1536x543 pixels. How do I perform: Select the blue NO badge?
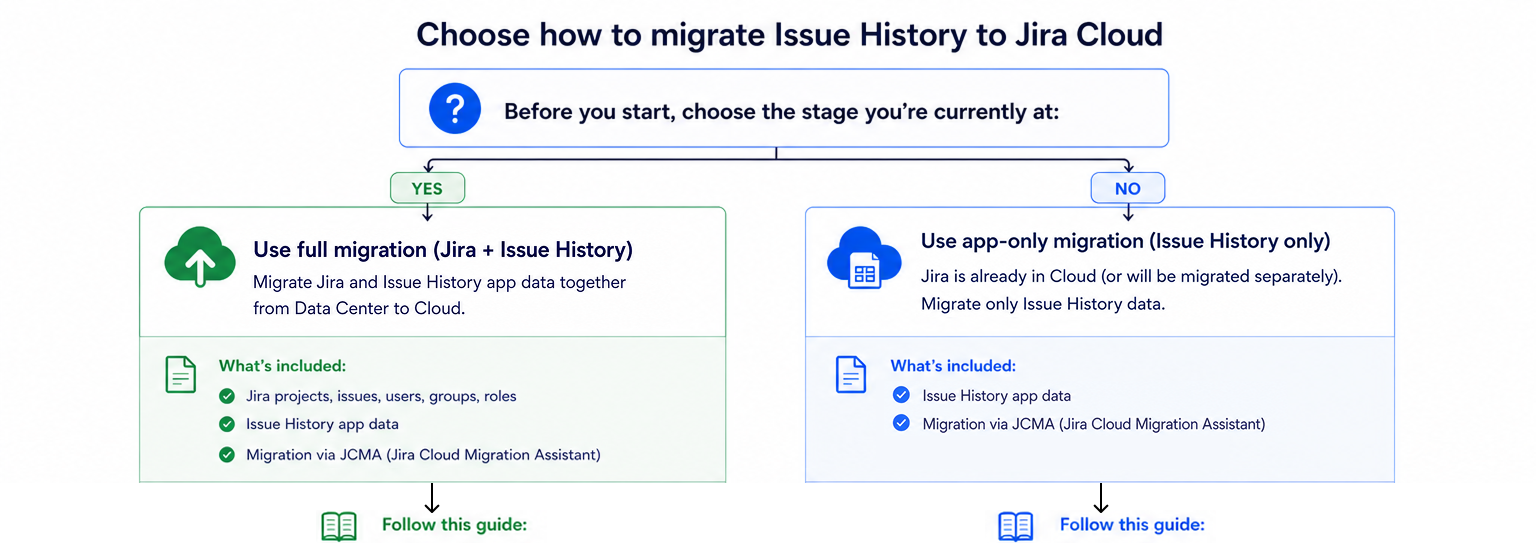click(1128, 188)
